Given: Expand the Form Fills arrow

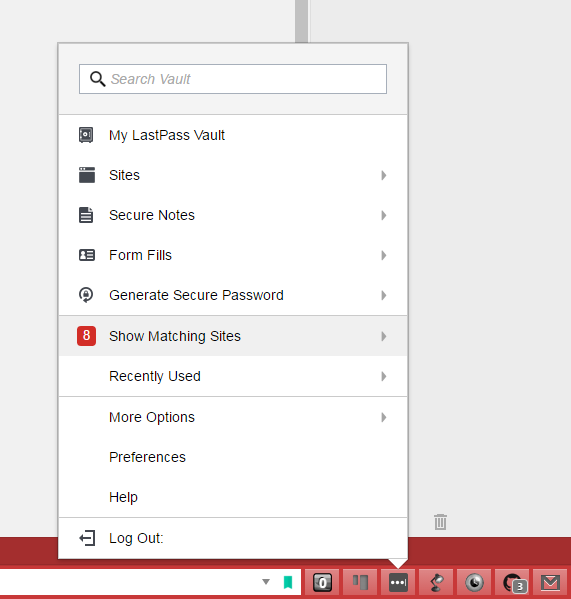Looking at the screenshot, I should click(x=384, y=255).
